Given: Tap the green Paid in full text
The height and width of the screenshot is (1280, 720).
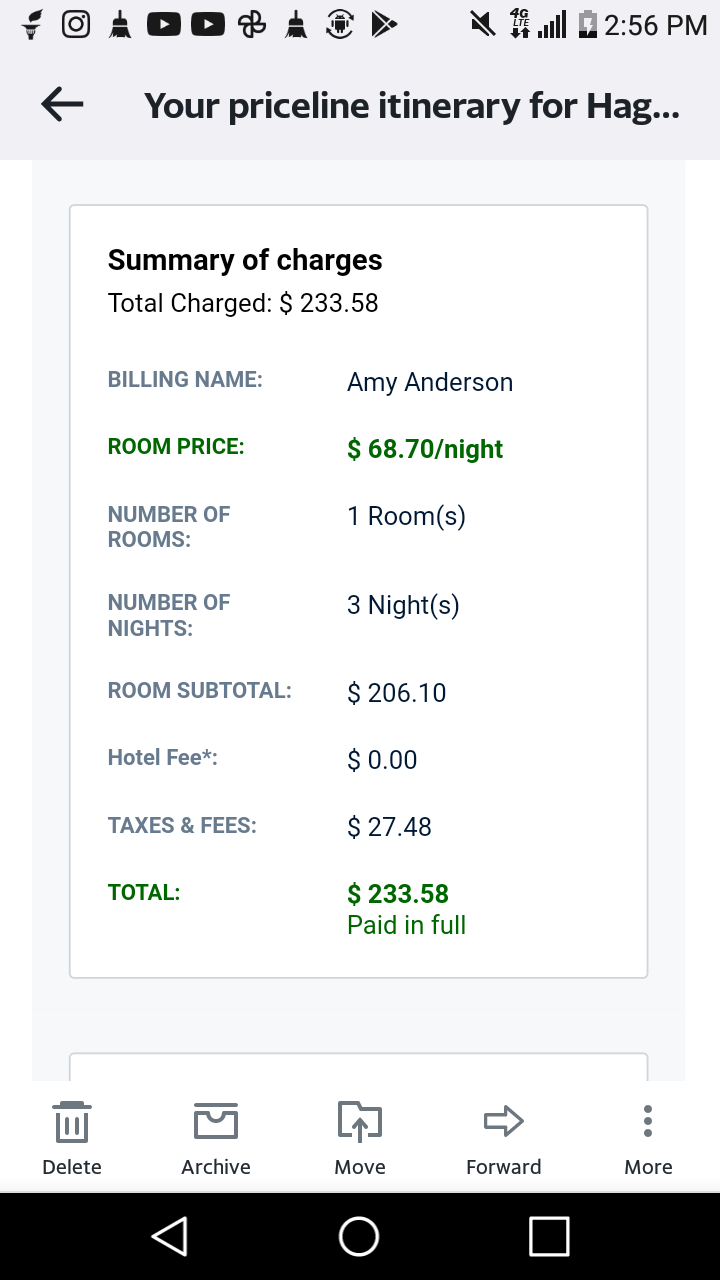Looking at the screenshot, I should 406,925.
